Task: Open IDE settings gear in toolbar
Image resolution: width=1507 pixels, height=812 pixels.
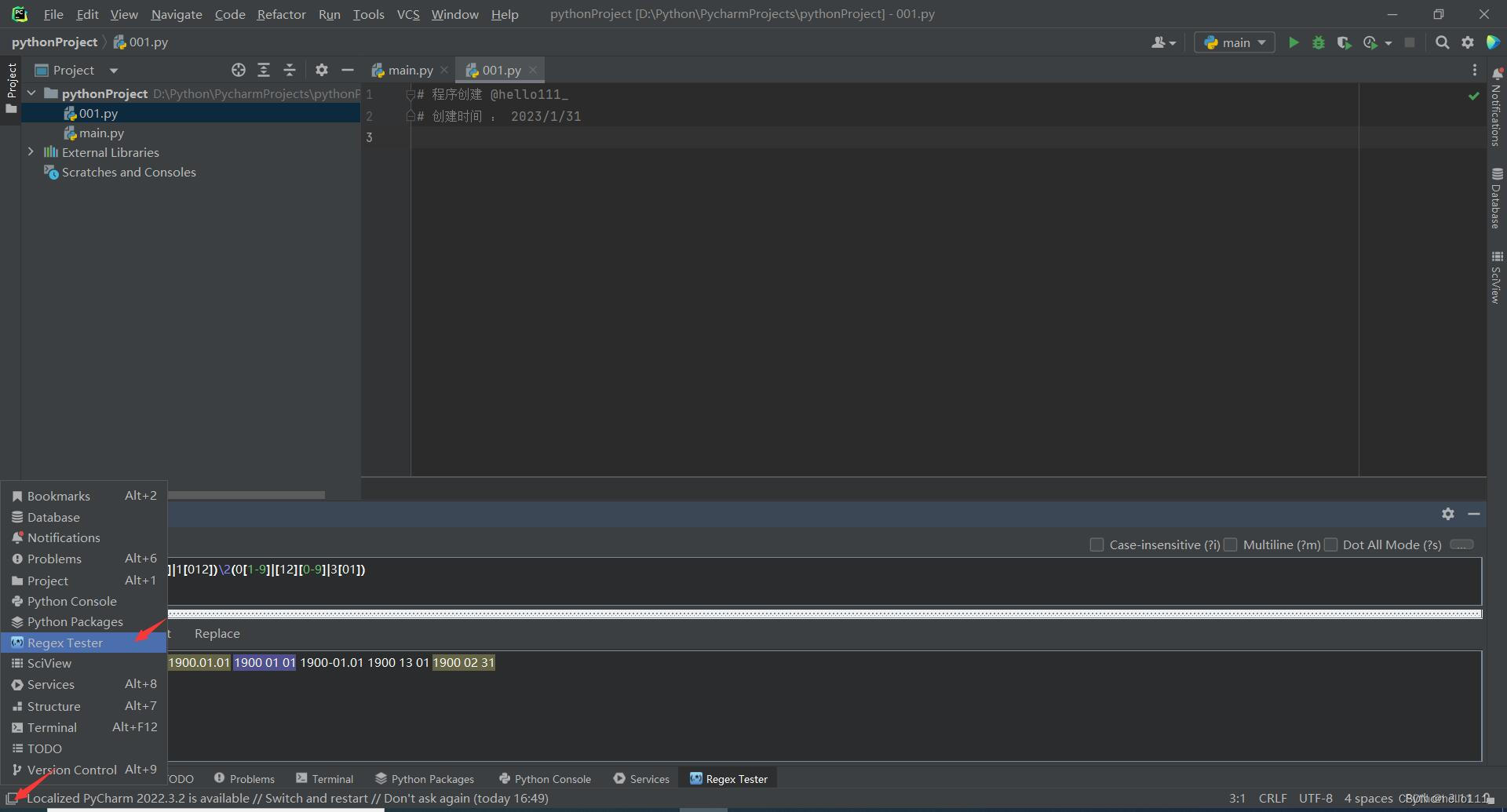Action: [1468, 42]
